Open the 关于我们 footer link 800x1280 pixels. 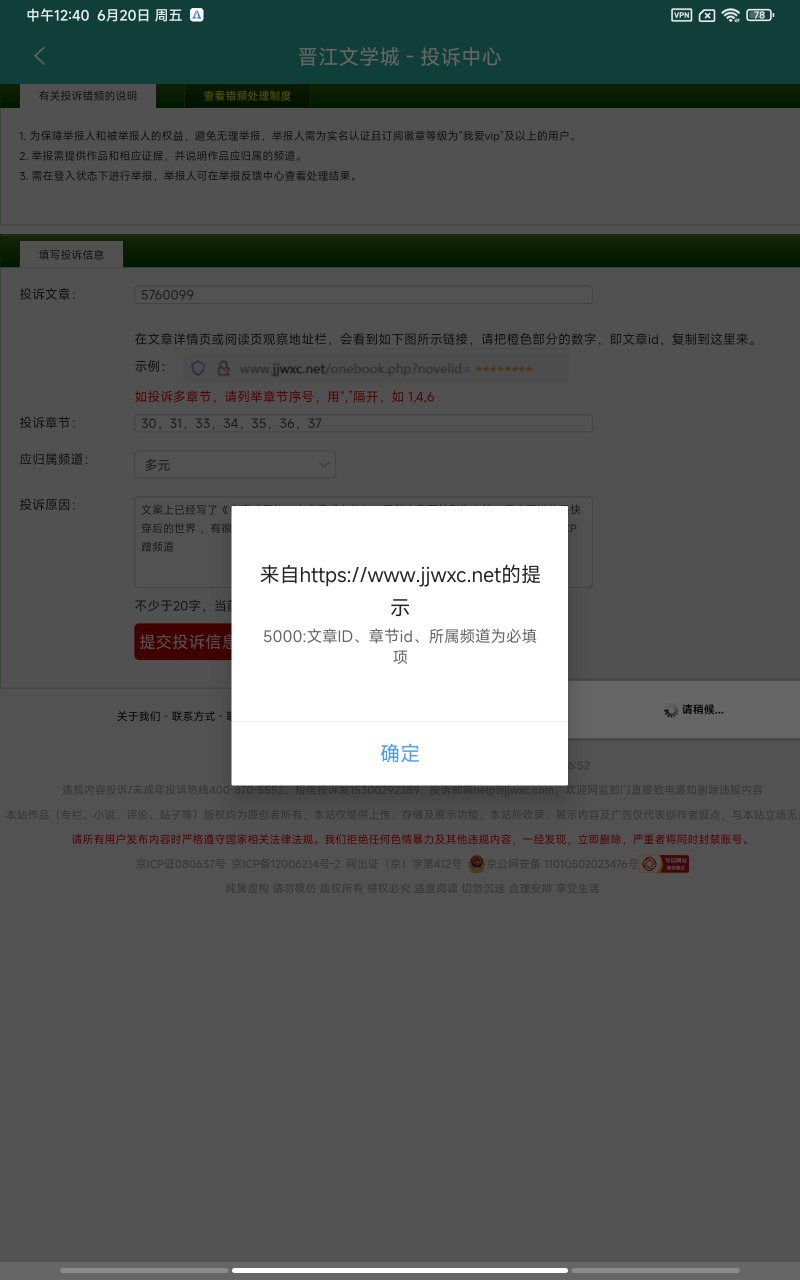pyautogui.click(x=138, y=716)
